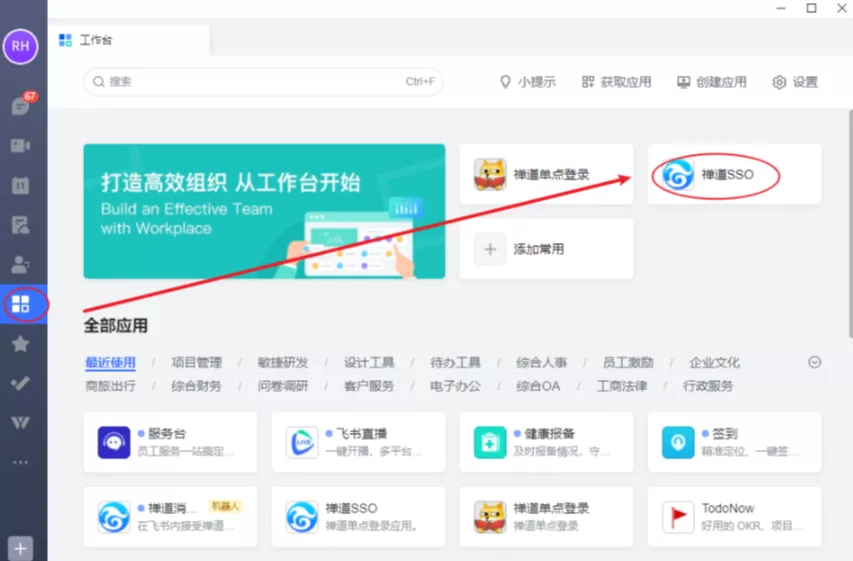Open cloud docs in the sidebar
This screenshot has height=561, width=853.
[x=21, y=225]
